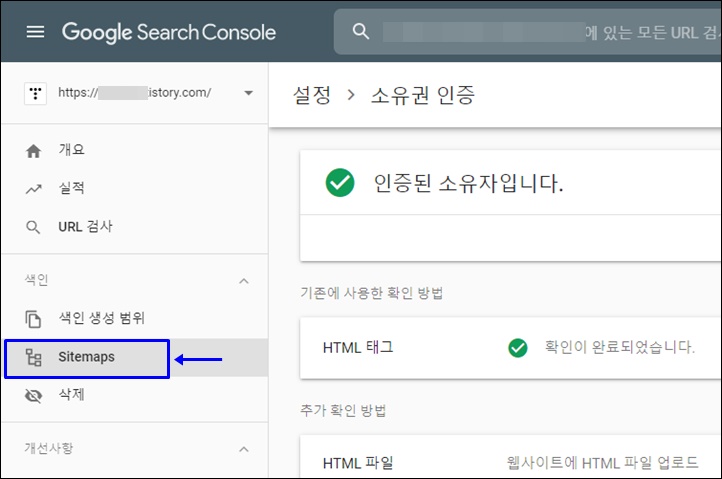Click the search magnifier icon in top bar
The width and height of the screenshot is (722, 479).
click(x=361, y=31)
